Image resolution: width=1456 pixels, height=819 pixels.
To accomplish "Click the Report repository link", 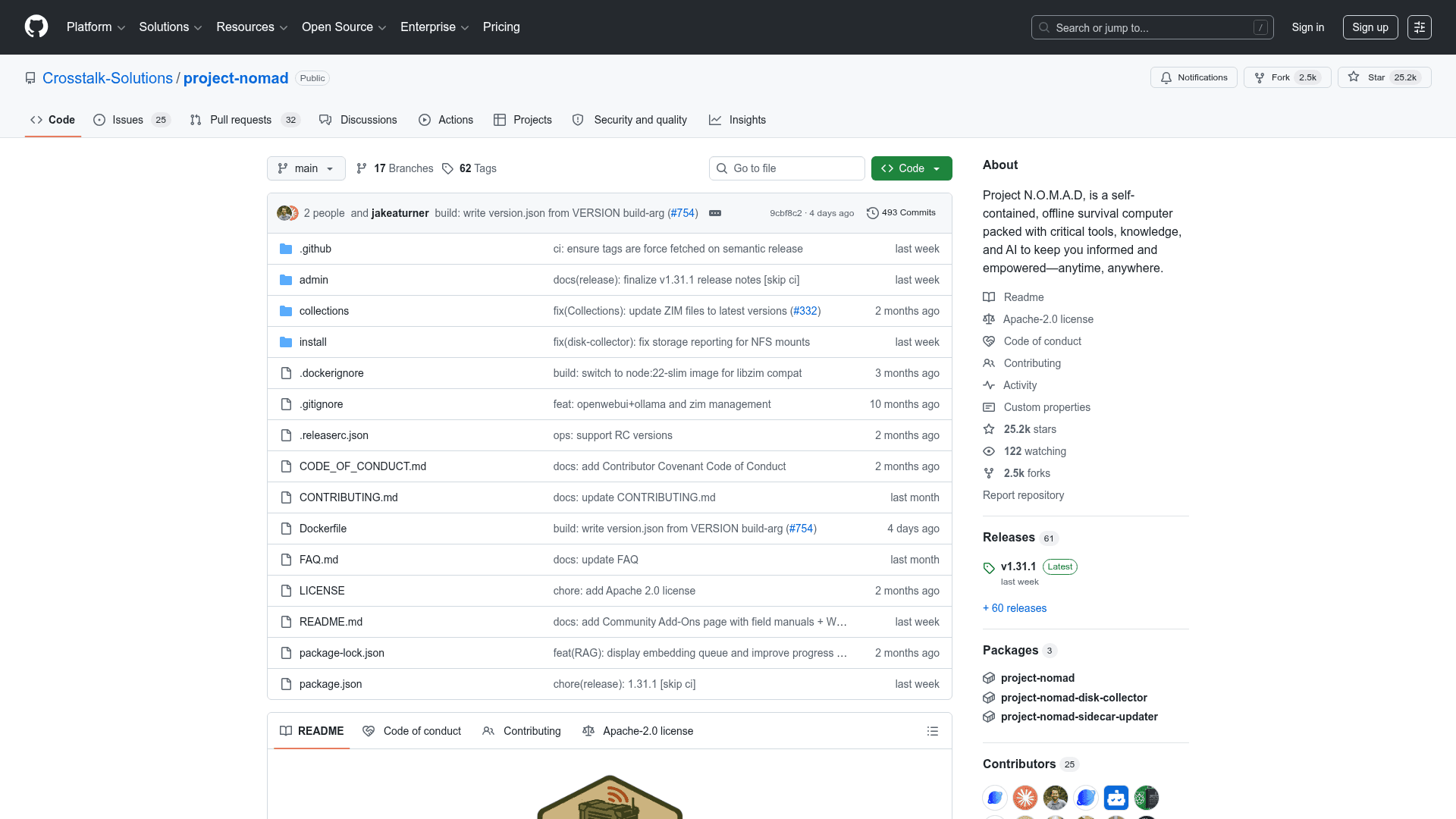I will 1023,495.
